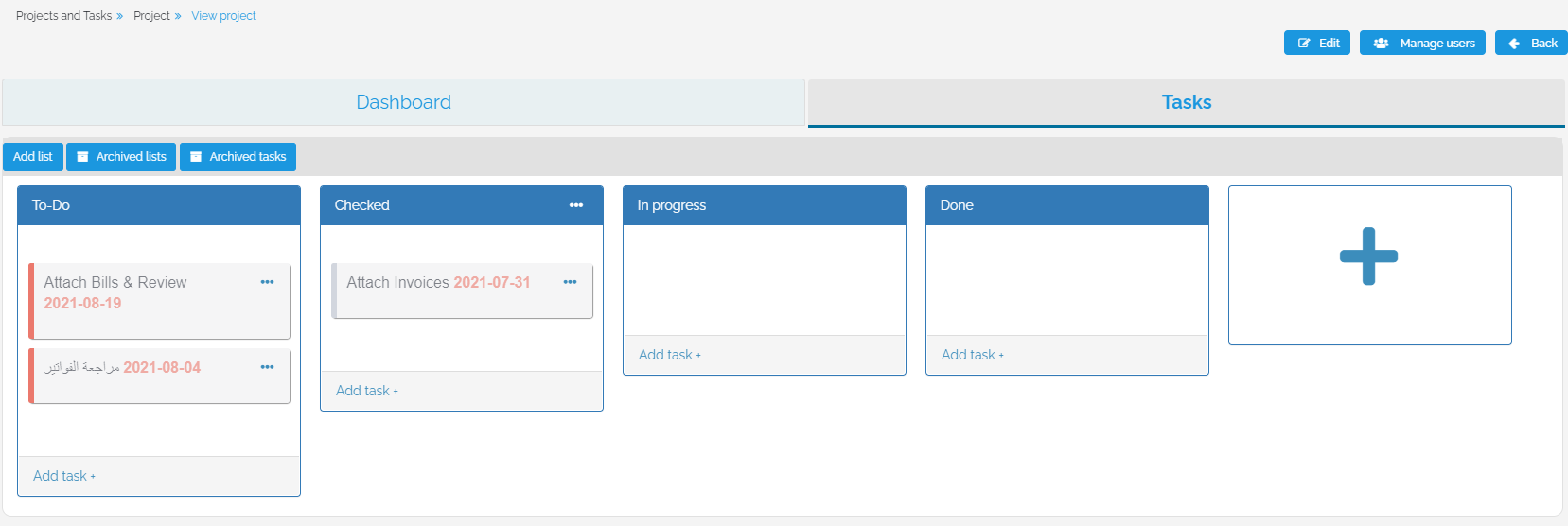Open Manage users
This screenshot has width=1568, height=526.
[1422, 44]
